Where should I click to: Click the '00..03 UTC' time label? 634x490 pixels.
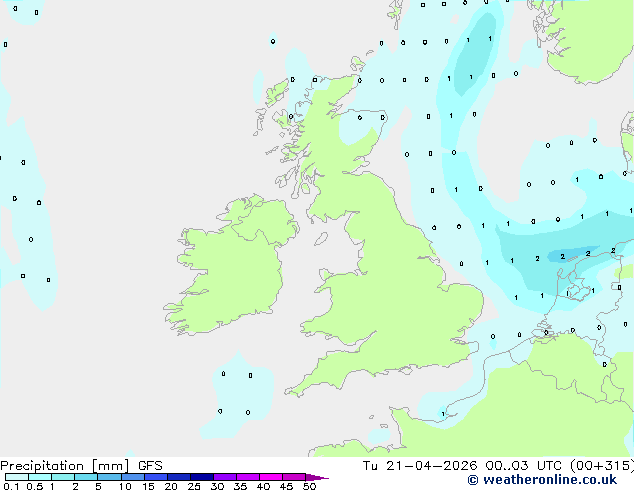click(x=523, y=466)
